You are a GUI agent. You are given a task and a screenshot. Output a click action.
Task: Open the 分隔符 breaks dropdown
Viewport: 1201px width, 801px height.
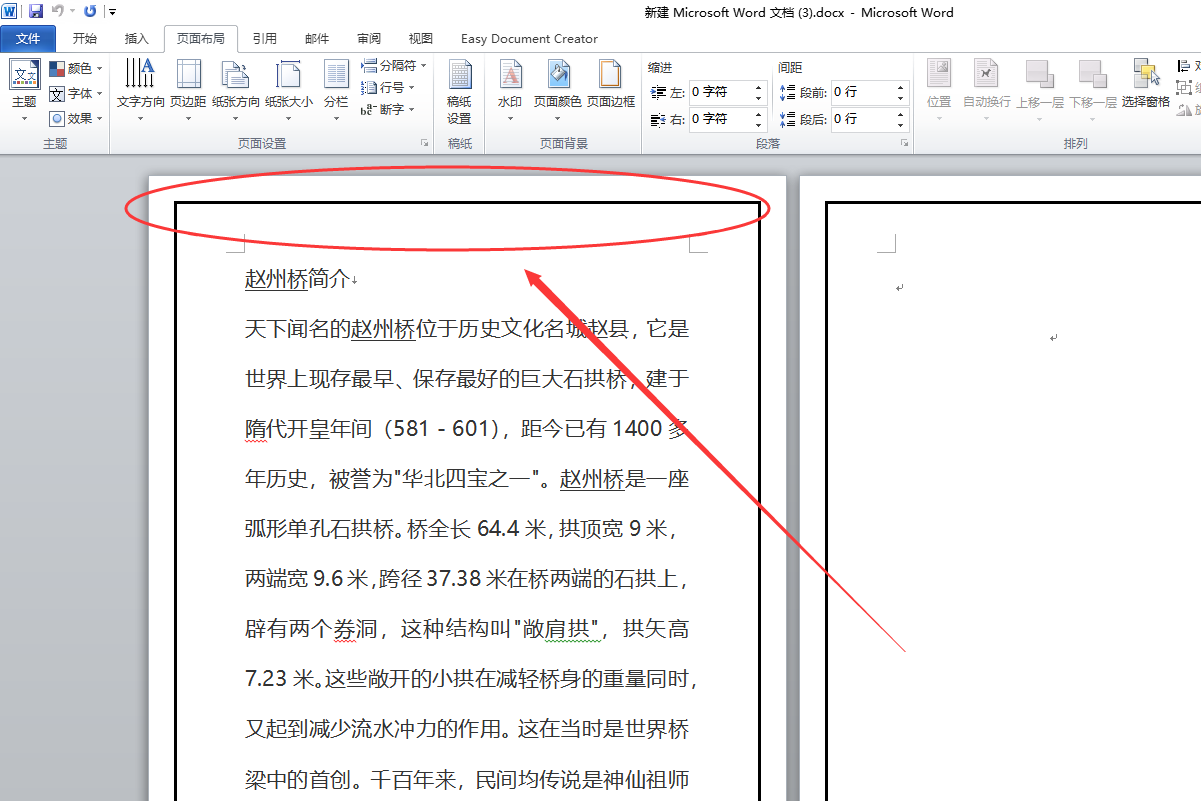393,65
